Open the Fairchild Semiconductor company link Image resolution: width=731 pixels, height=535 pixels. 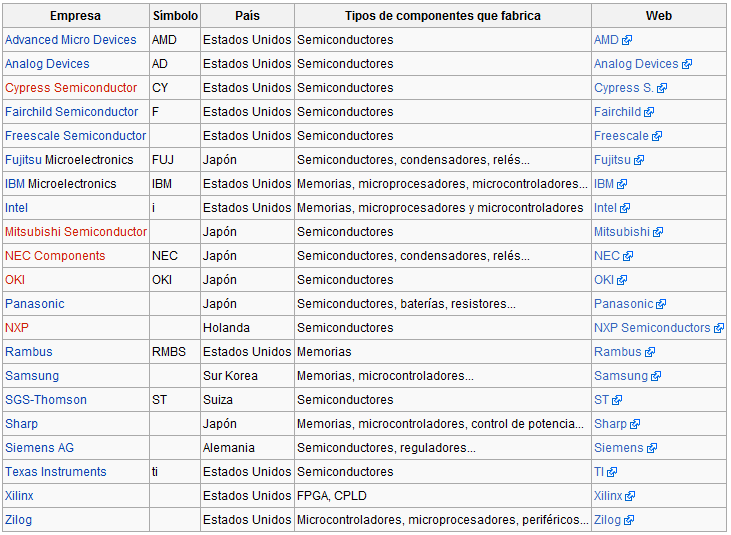(x=71, y=112)
